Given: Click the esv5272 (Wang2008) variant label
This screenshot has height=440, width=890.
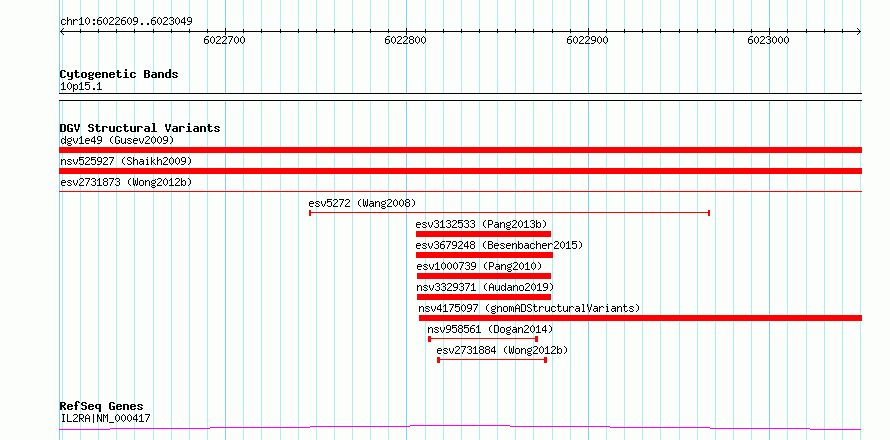Looking at the screenshot, I should point(362,203).
